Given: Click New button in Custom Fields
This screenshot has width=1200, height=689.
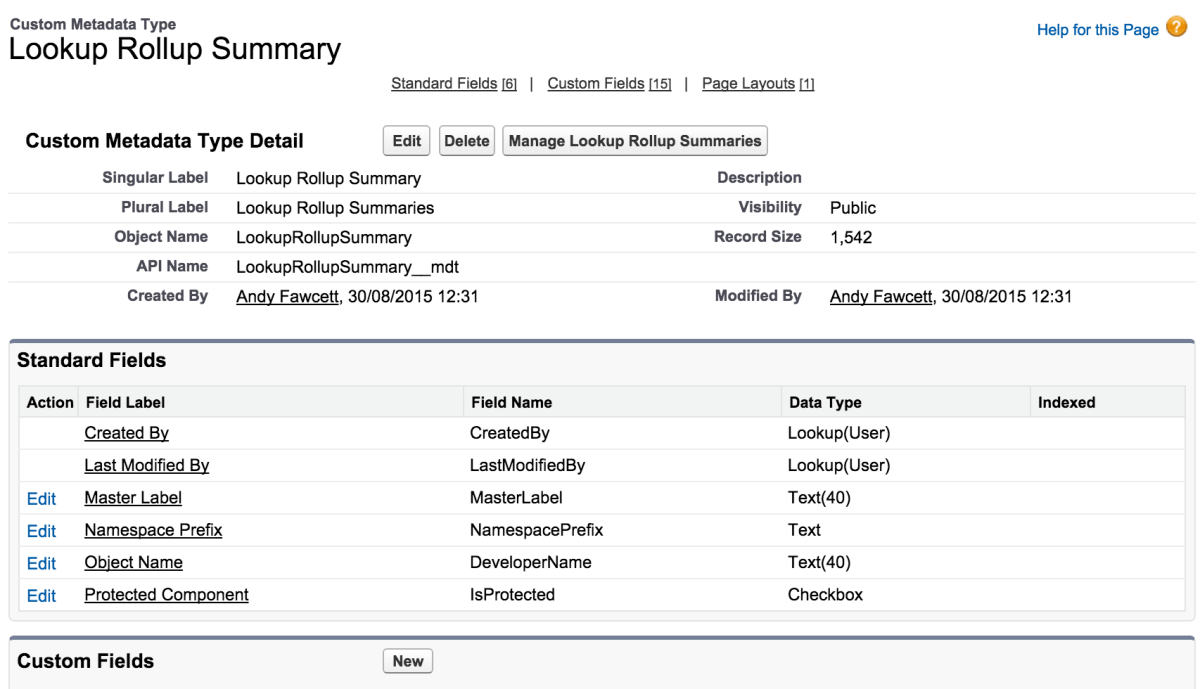Looking at the screenshot, I should coord(408,661).
